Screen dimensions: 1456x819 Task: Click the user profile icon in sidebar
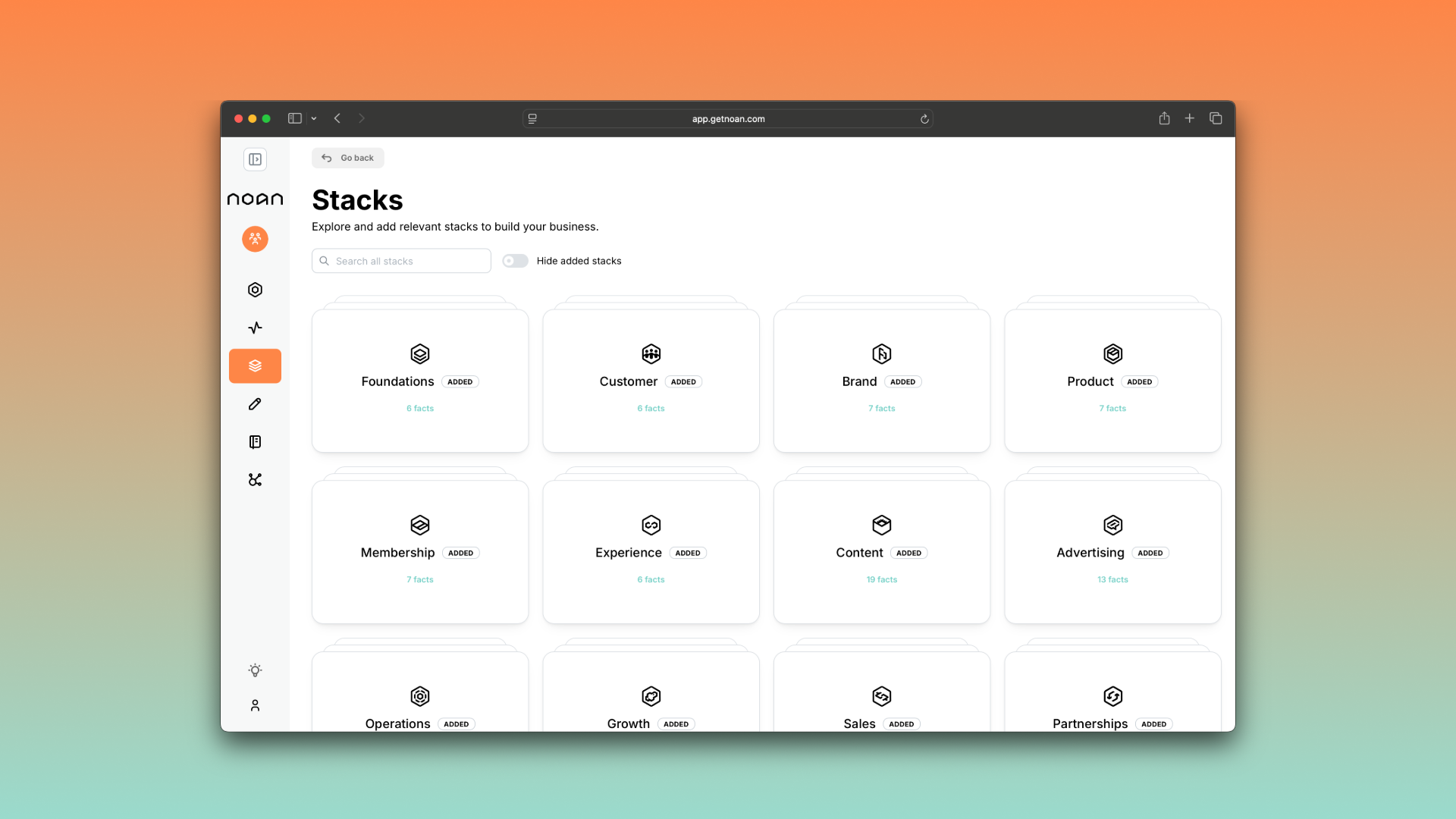coord(255,705)
